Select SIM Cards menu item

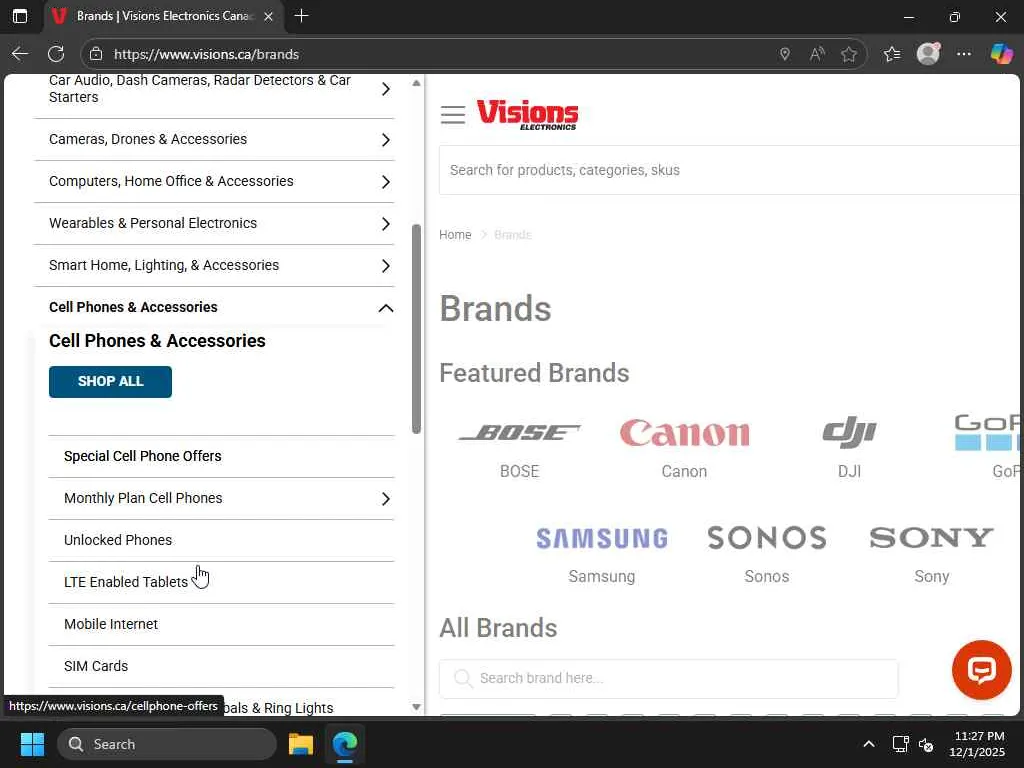(96, 667)
